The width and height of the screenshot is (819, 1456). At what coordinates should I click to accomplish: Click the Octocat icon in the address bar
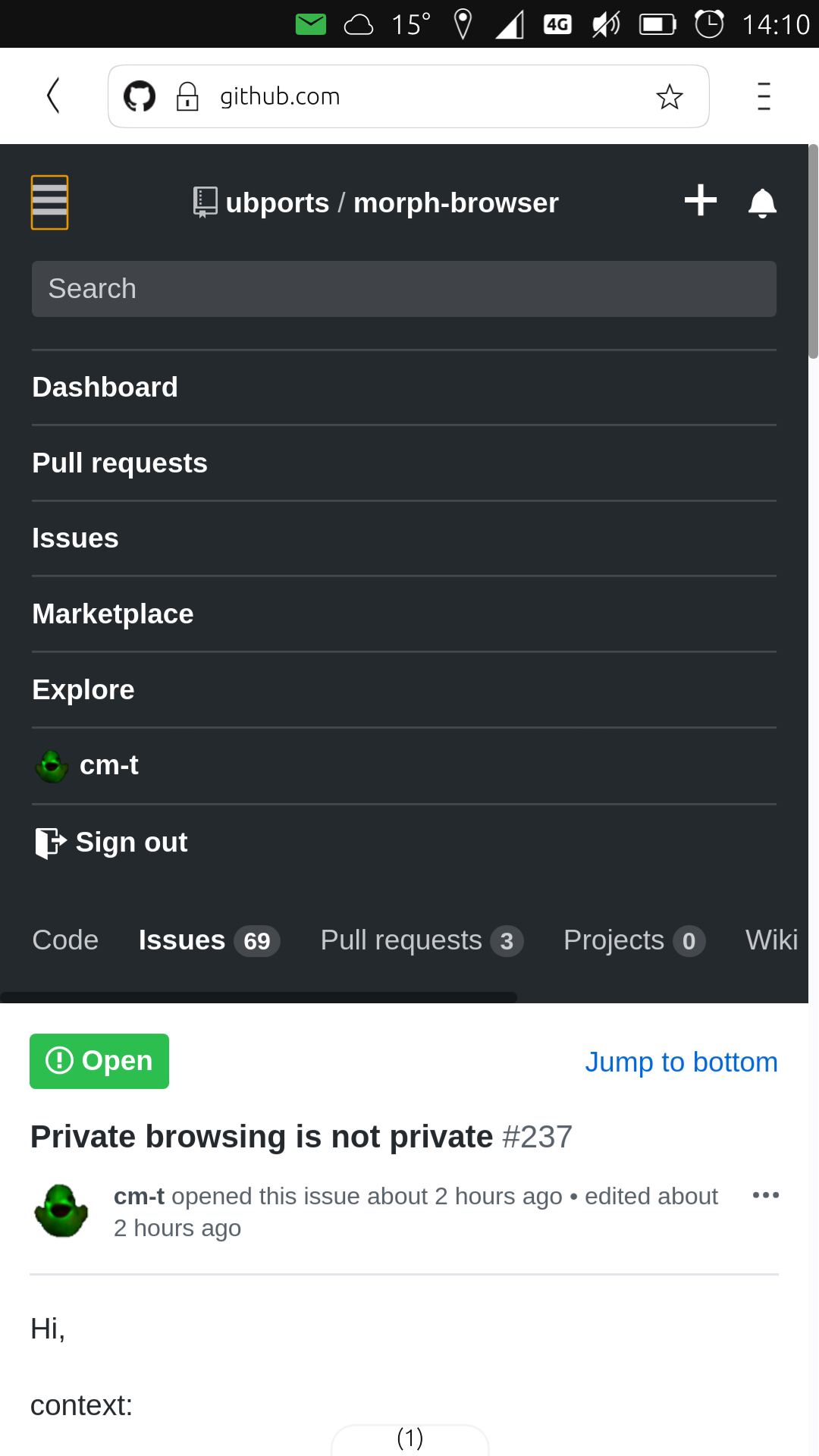point(141,96)
